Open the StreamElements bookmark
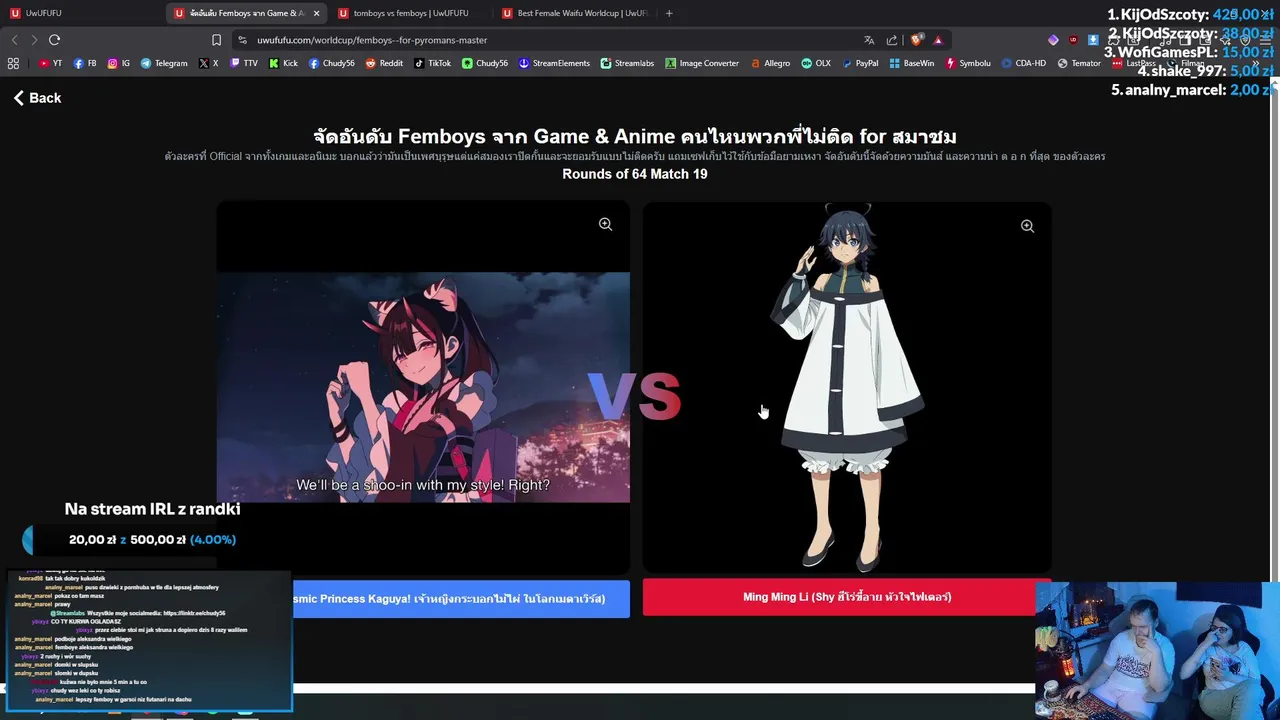The width and height of the screenshot is (1280, 720). [554, 63]
